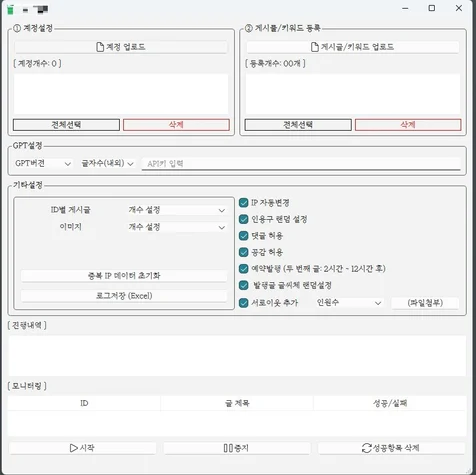This screenshot has width=476, height=475.
Task: Uncheck the IP 자동변경 checkbox
Action: [244, 203]
